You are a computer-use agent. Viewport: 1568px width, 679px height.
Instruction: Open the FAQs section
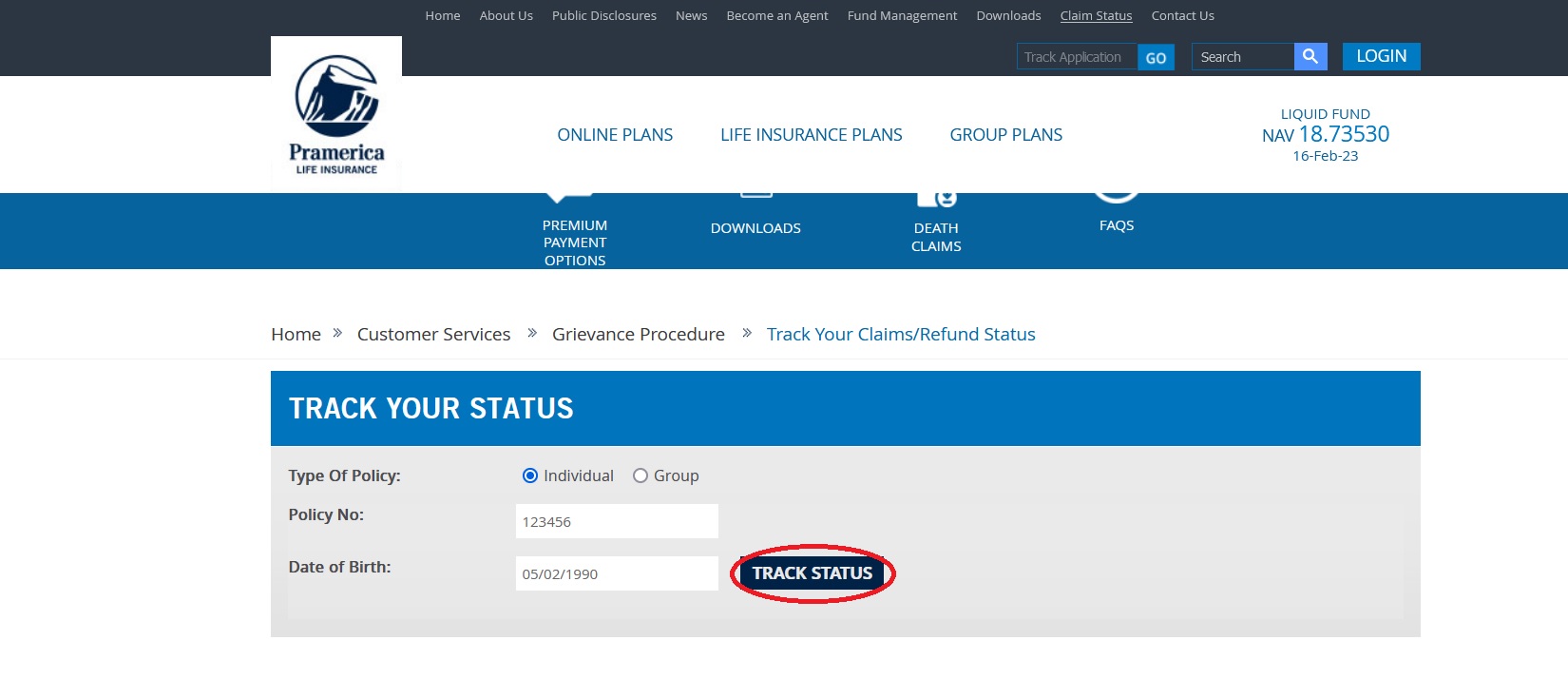tap(1116, 224)
